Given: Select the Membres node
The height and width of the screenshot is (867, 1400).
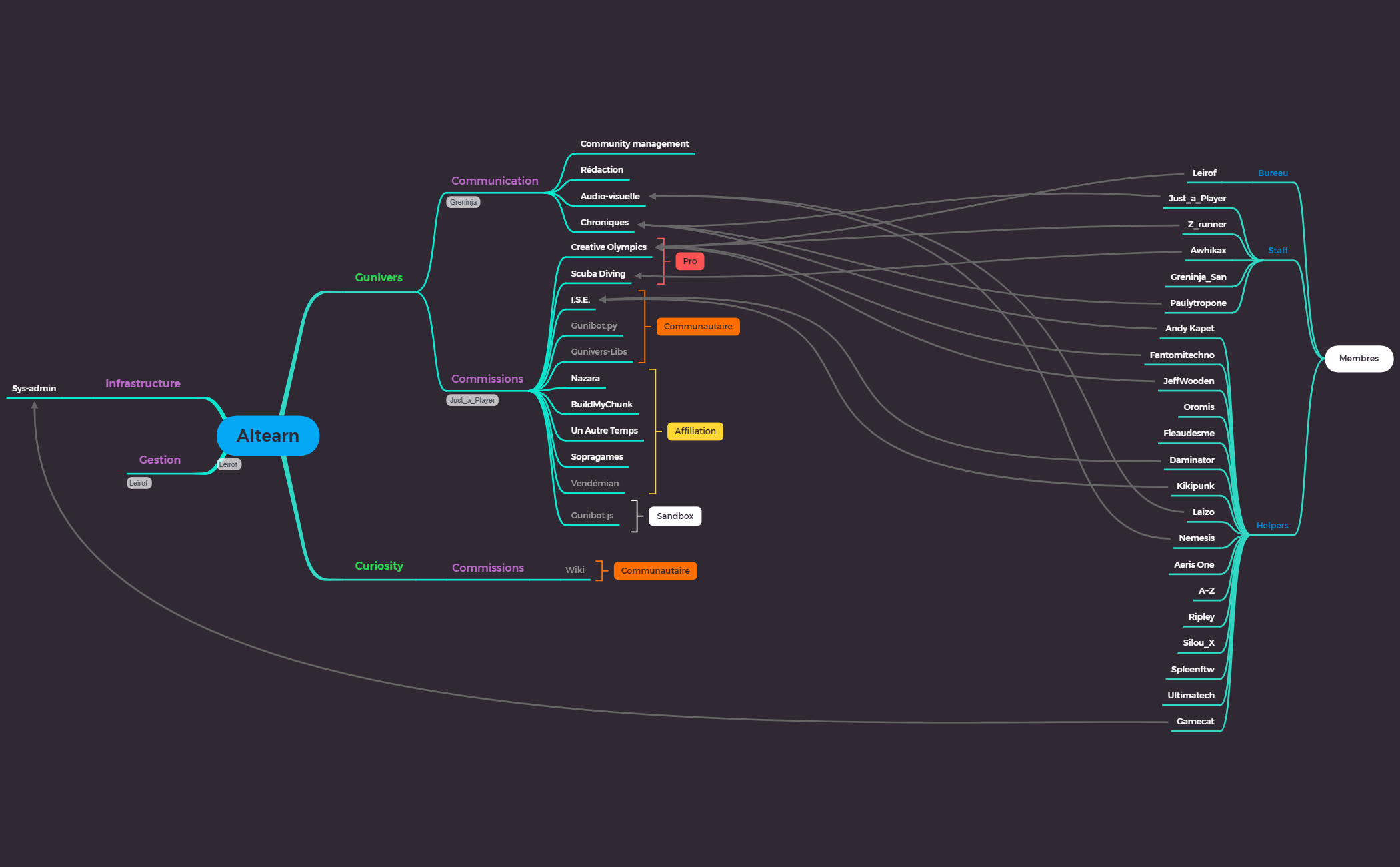Looking at the screenshot, I should click(x=1358, y=358).
